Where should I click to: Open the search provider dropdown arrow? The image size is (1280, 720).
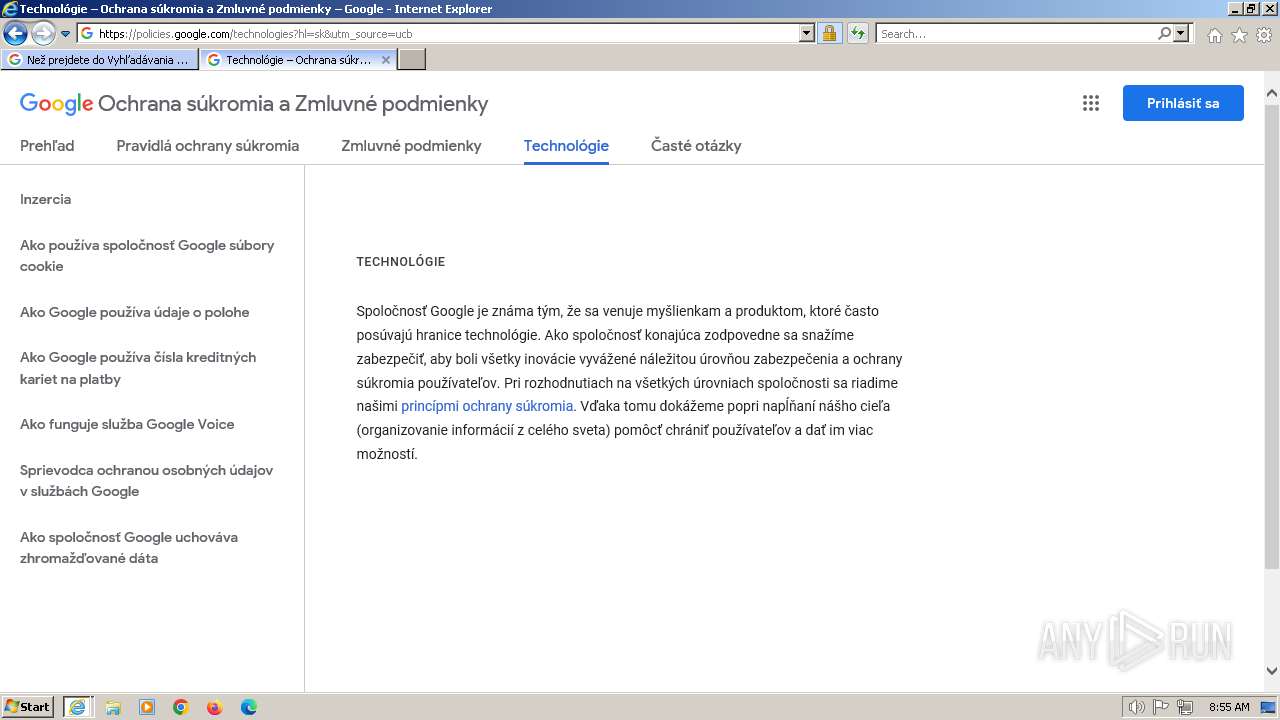pyautogui.click(x=1181, y=33)
